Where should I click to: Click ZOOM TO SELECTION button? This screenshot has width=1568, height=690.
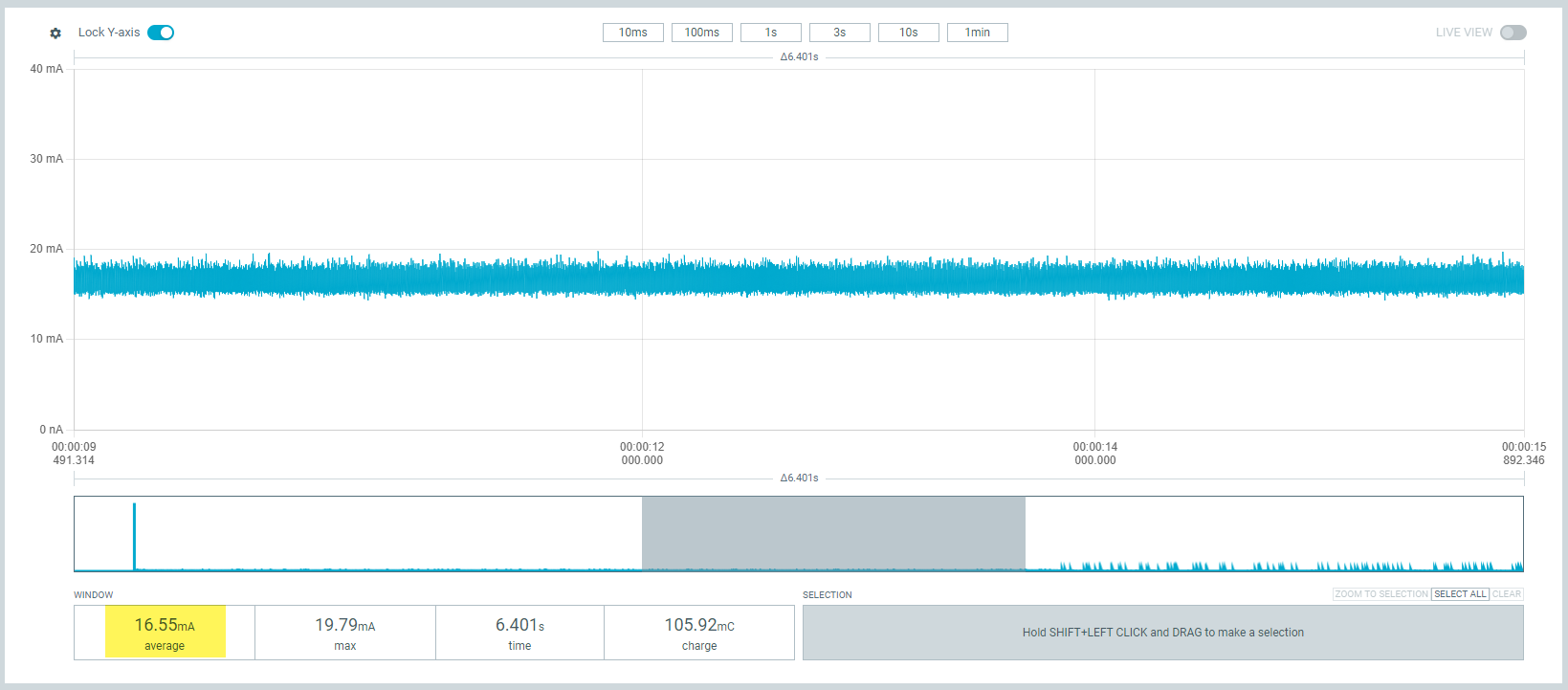pyautogui.click(x=1380, y=594)
